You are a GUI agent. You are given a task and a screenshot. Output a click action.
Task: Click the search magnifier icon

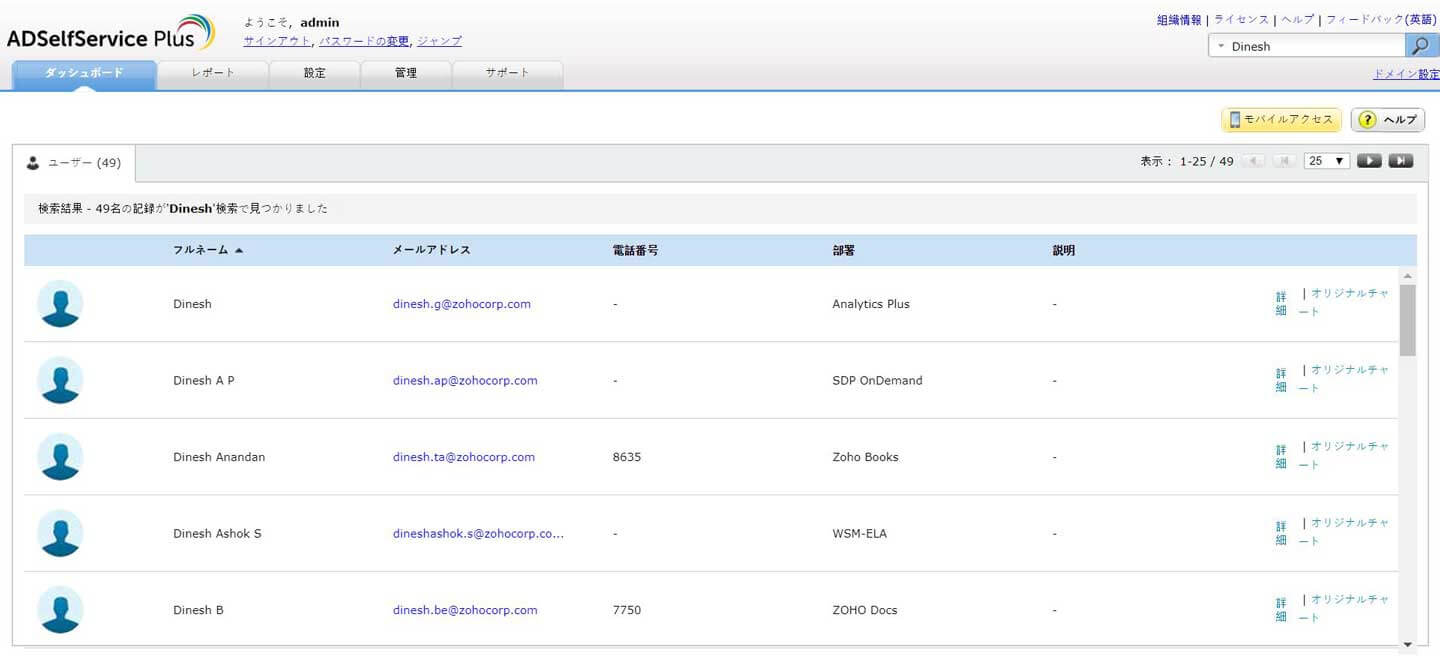coord(1420,46)
